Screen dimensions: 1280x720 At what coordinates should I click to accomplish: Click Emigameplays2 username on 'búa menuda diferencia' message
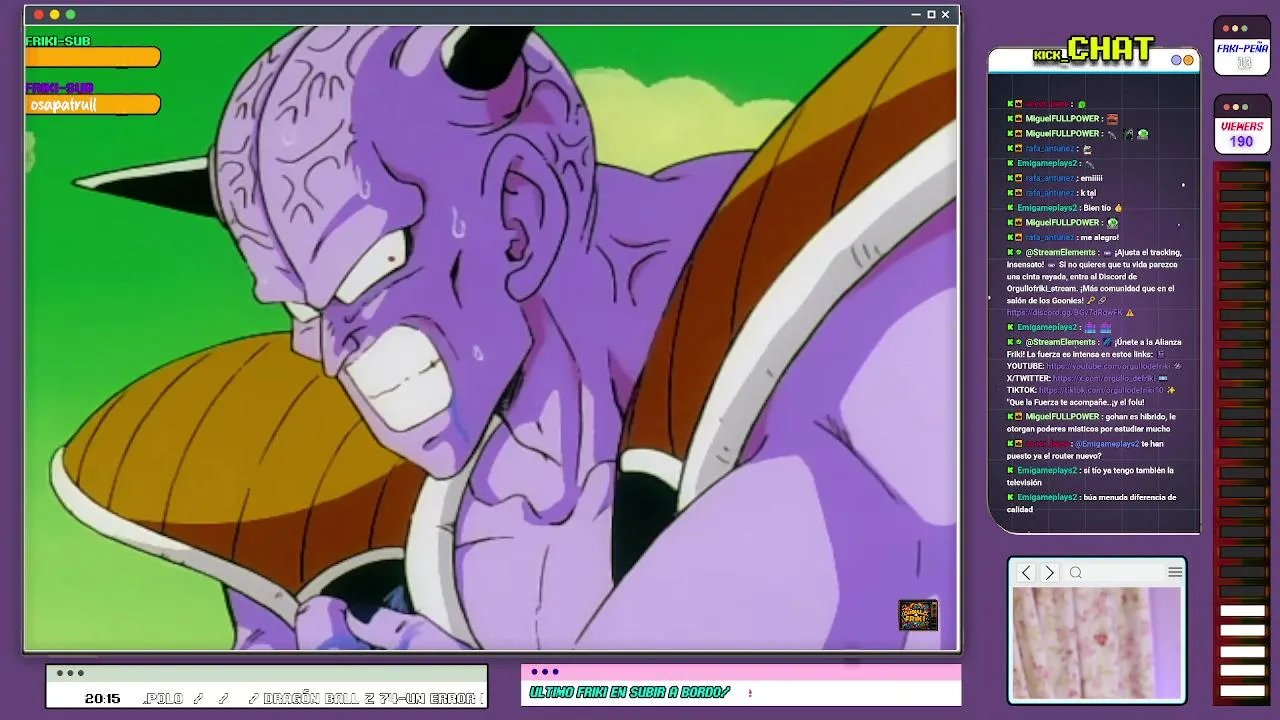pyautogui.click(x=1047, y=497)
